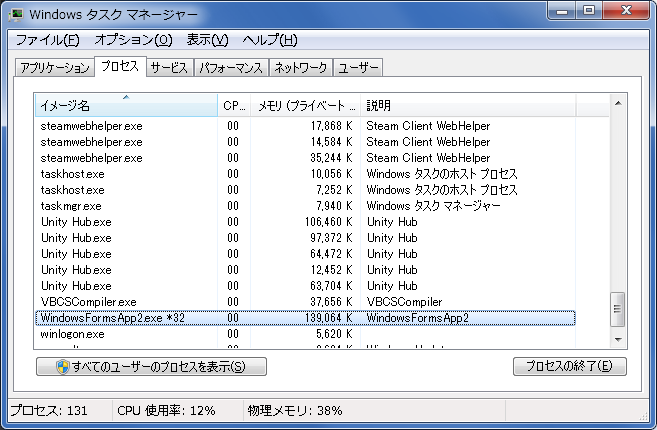This screenshot has width=657, height=430.
Task: Select the プロセス tab
Action: [120, 66]
